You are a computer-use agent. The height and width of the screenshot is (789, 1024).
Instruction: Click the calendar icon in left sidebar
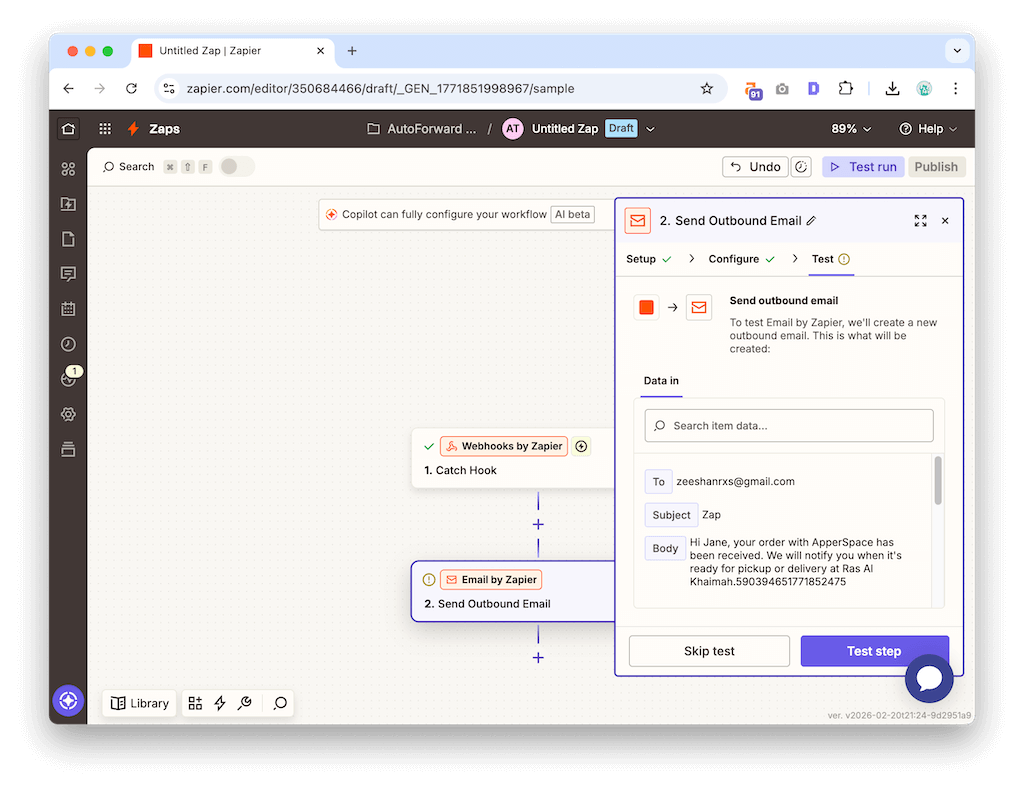coord(68,309)
